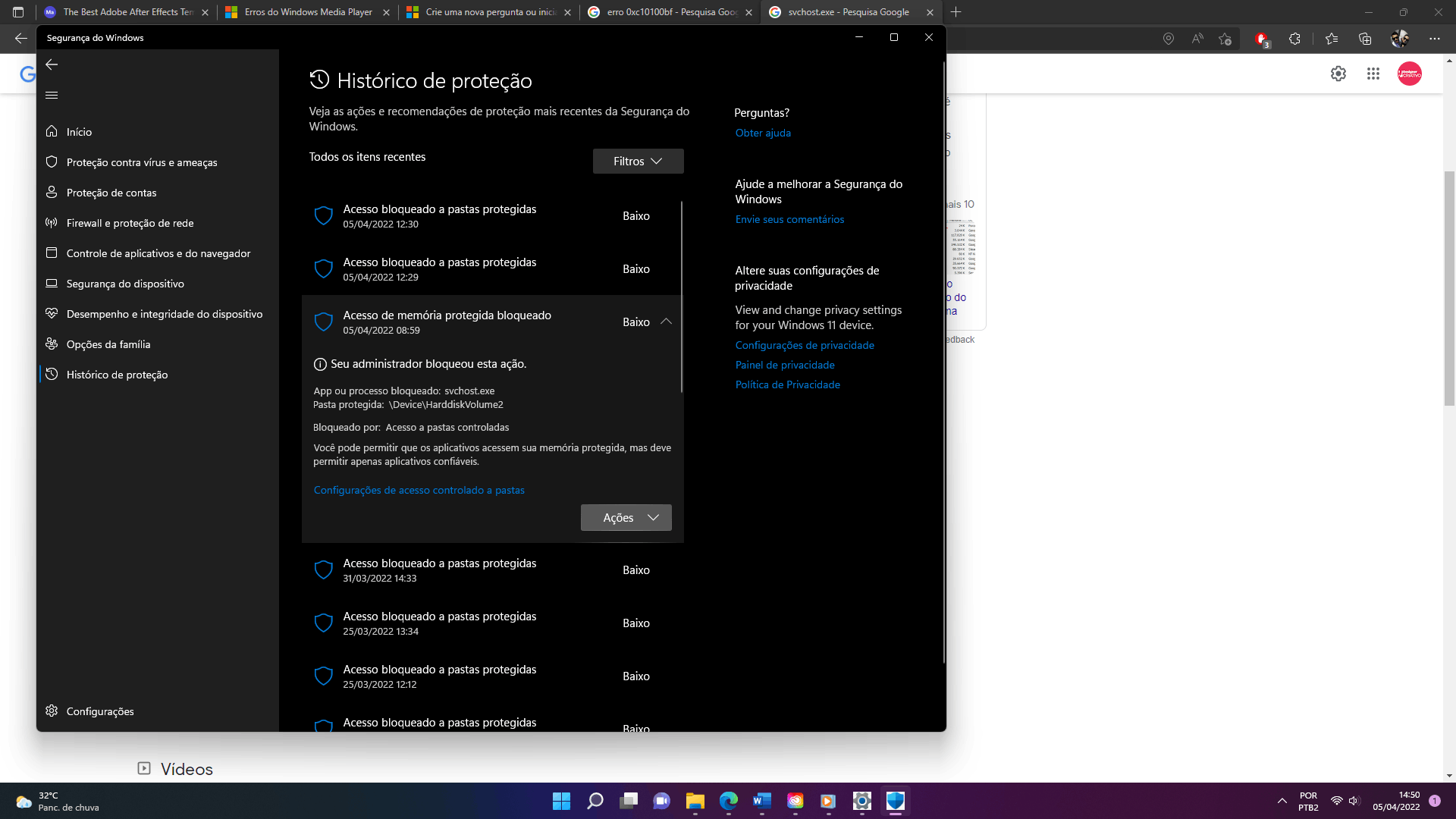The height and width of the screenshot is (819, 1456).
Task: Click the laptop icon beside Segurança do dispositivo
Action: pyautogui.click(x=52, y=283)
